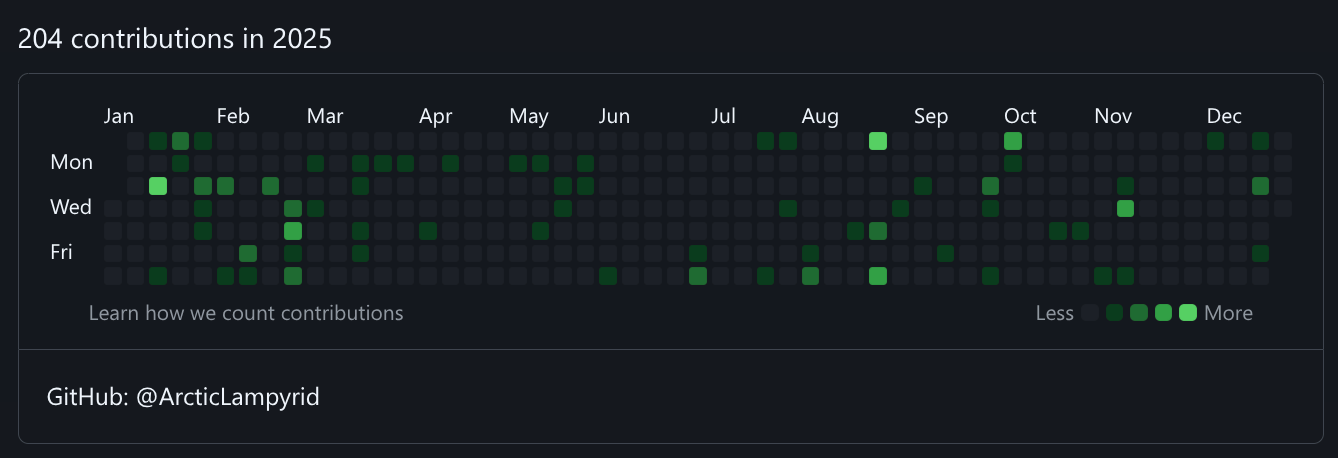Click the brightest bottom-row cell between Aug and Sep

[878, 276]
